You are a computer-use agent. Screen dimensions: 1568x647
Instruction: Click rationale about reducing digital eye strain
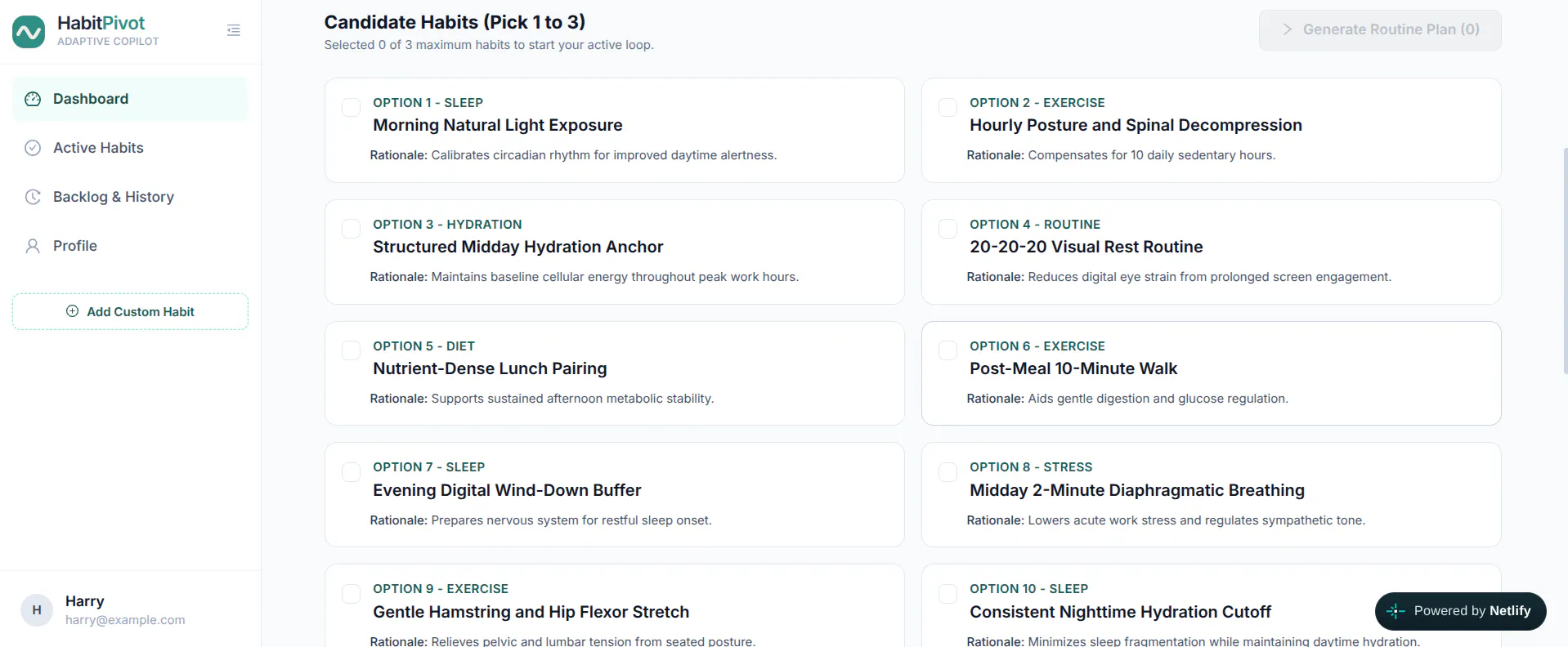[1179, 277]
